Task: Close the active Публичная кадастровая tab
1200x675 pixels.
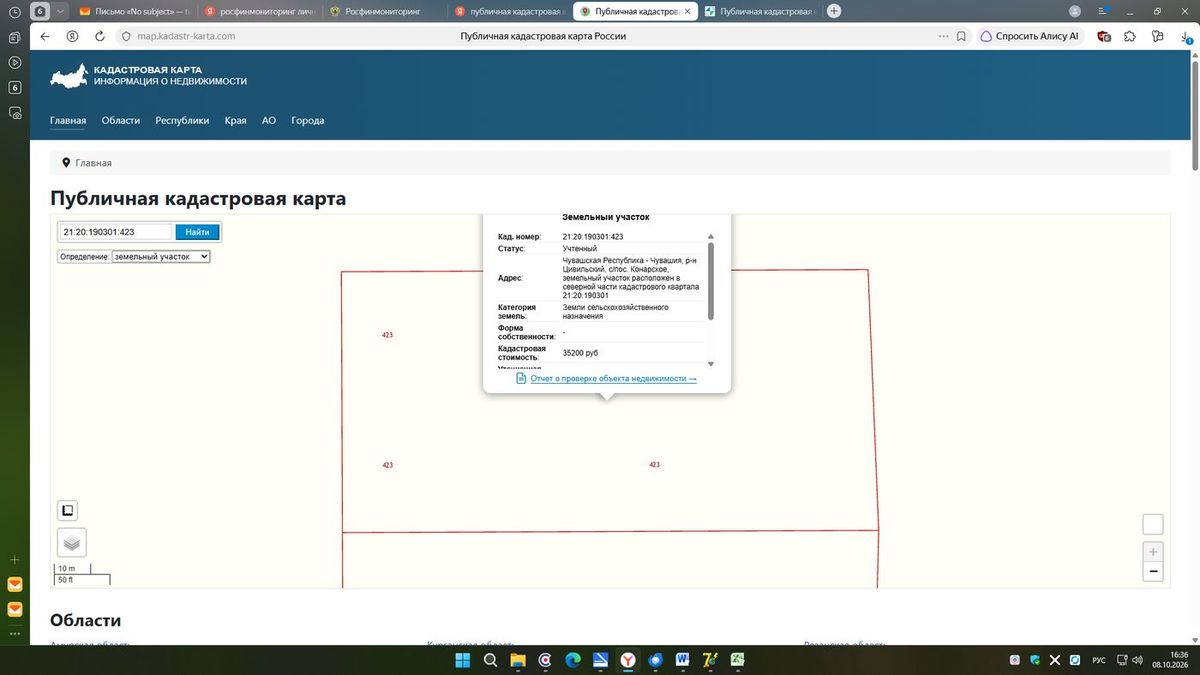Action: tap(688, 11)
